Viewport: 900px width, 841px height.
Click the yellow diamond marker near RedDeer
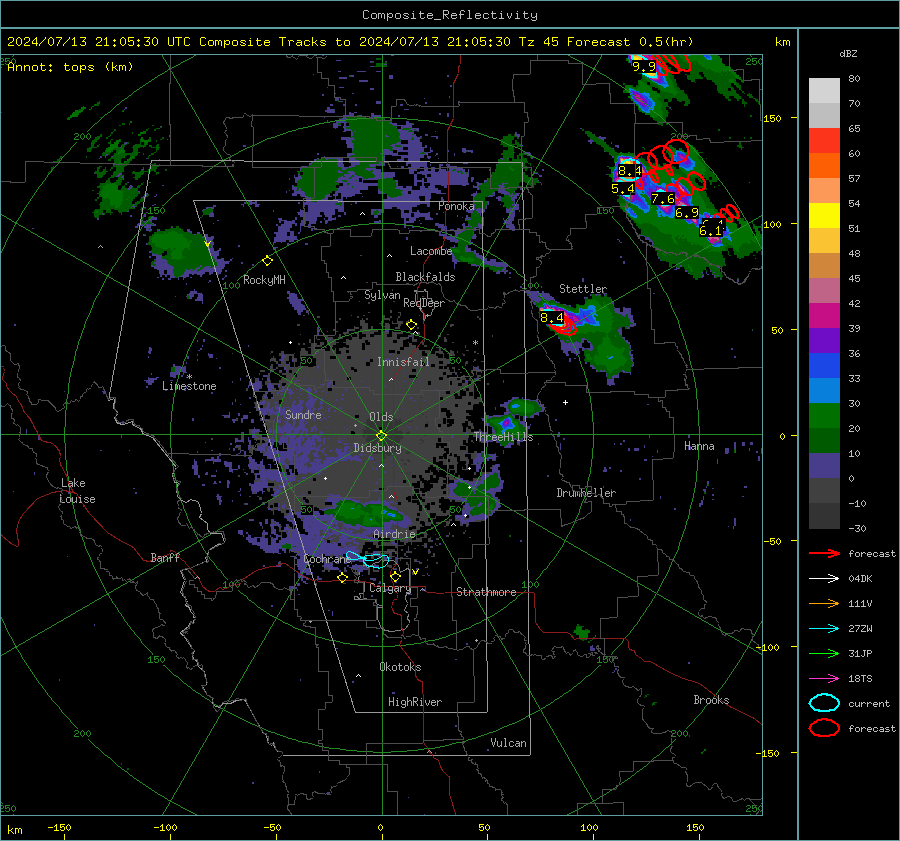[411, 325]
